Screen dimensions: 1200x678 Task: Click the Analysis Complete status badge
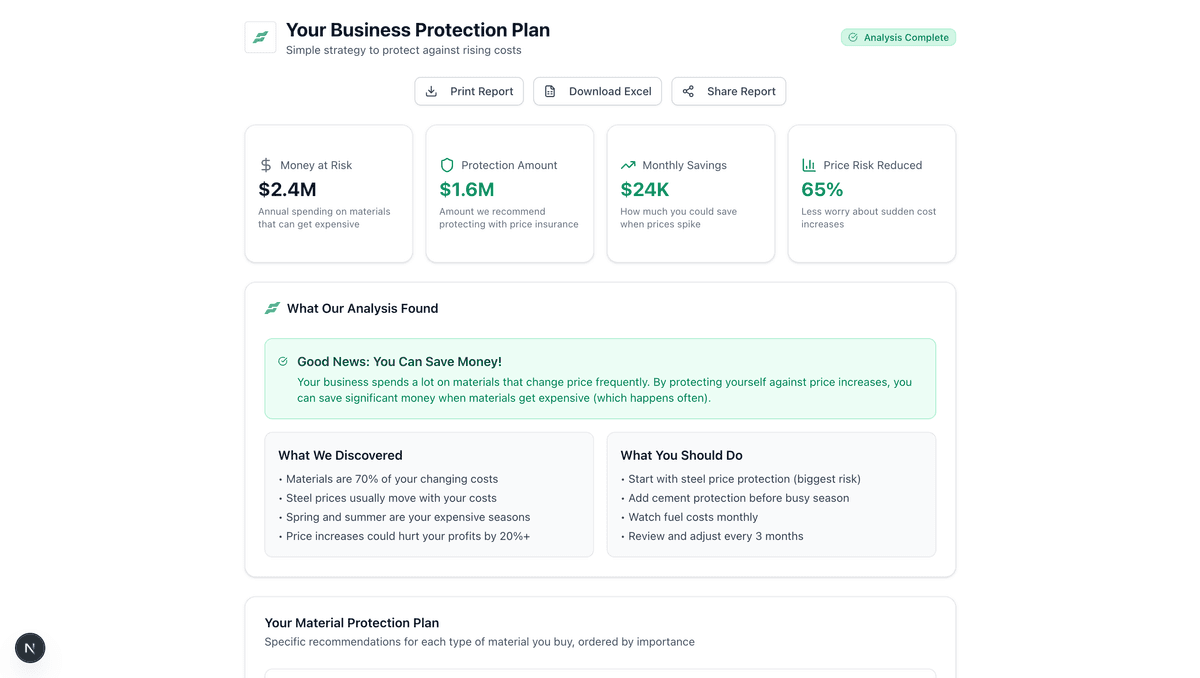point(898,37)
